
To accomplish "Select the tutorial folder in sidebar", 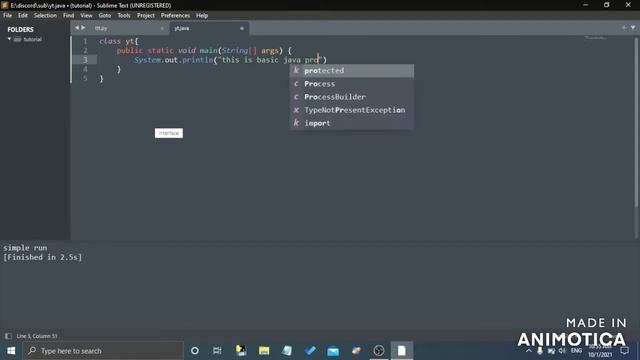I will pyautogui.click(x=33, y=39).
